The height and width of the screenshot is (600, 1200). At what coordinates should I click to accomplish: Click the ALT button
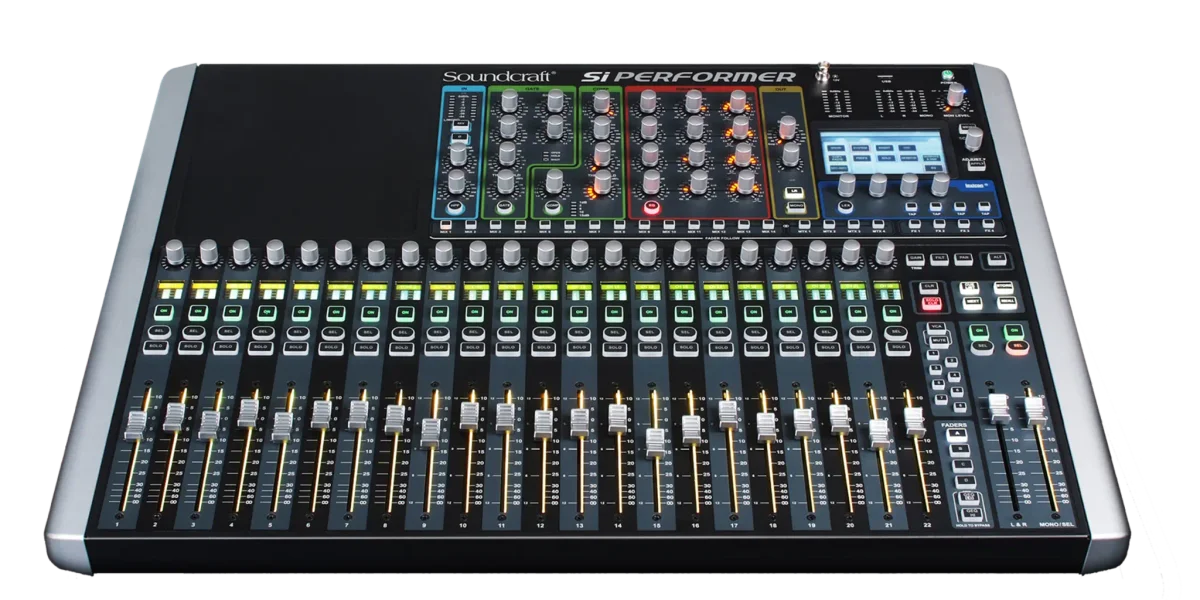(x=996, y=258)
